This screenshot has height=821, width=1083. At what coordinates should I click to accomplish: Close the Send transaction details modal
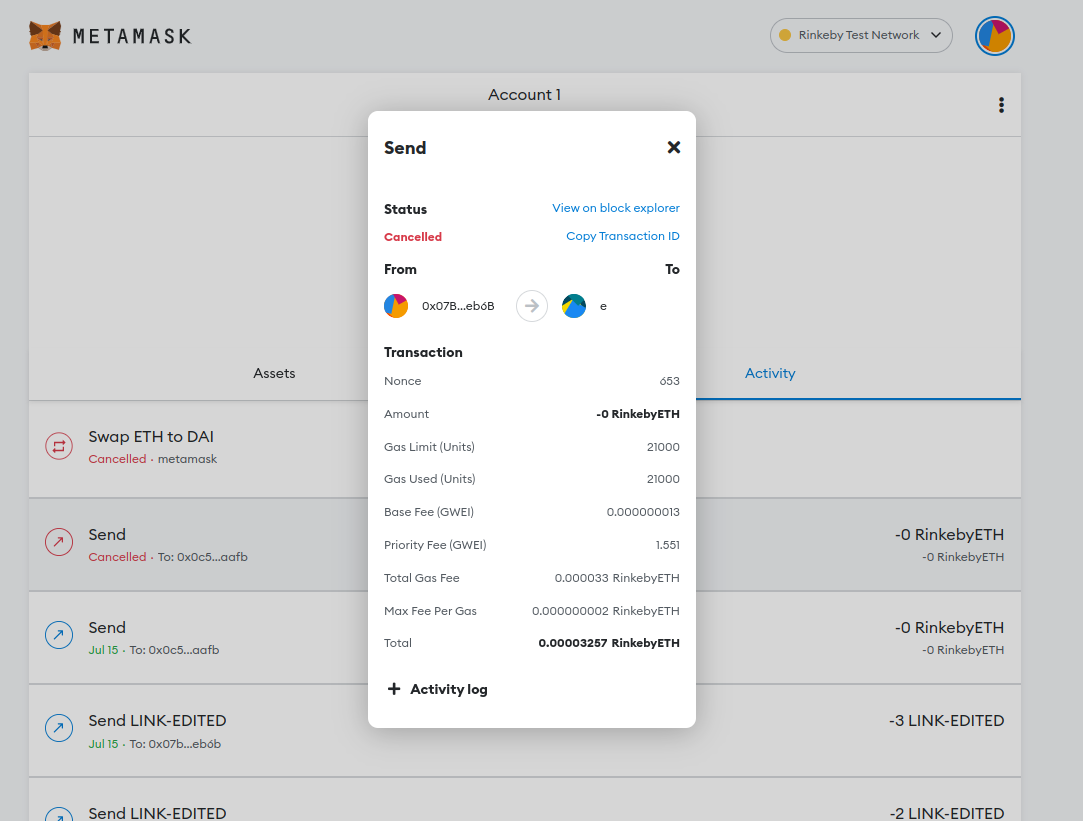[673, 147]
